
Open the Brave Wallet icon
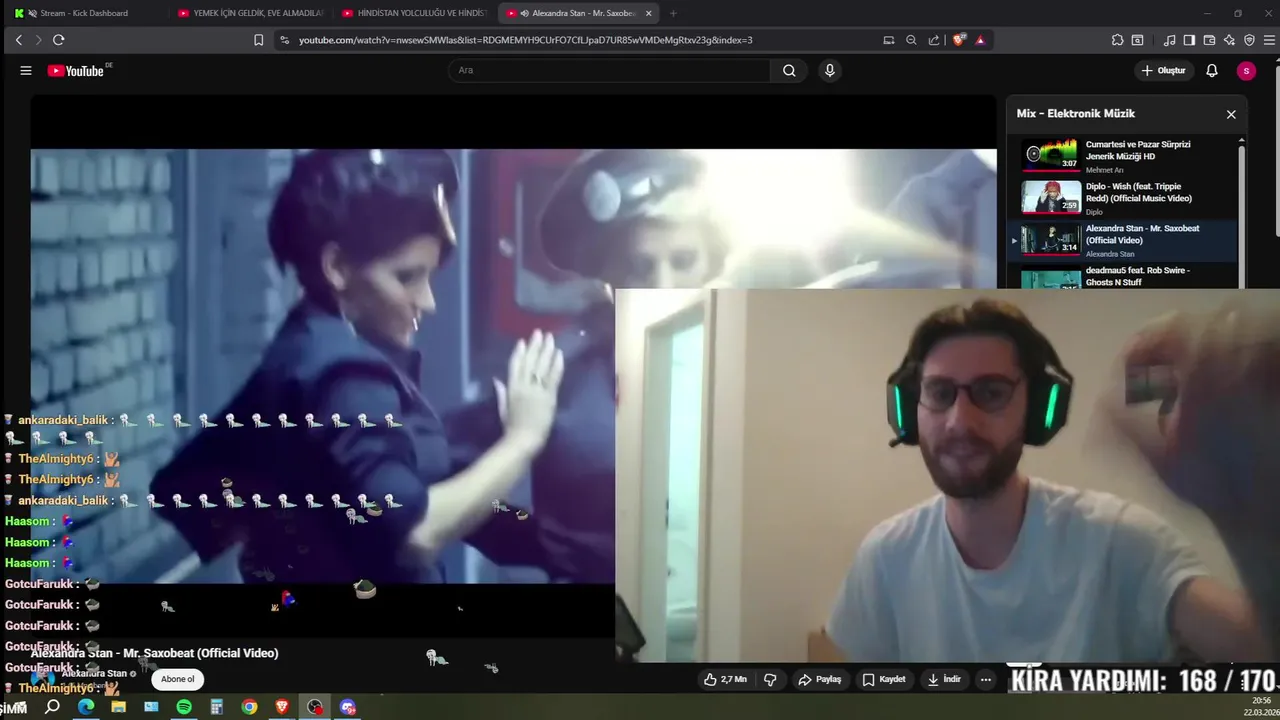(1209, 40)
